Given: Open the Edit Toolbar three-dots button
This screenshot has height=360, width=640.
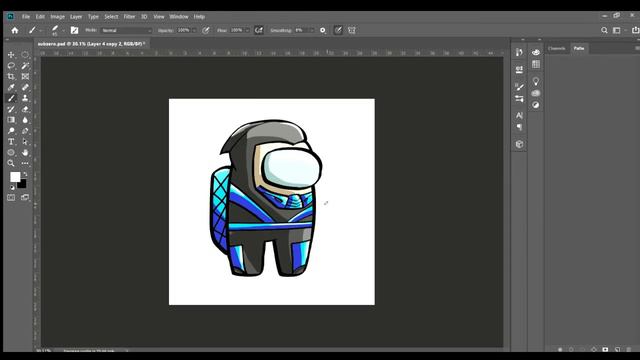Looking at the screenshot, I should click(x=25, y=163).
